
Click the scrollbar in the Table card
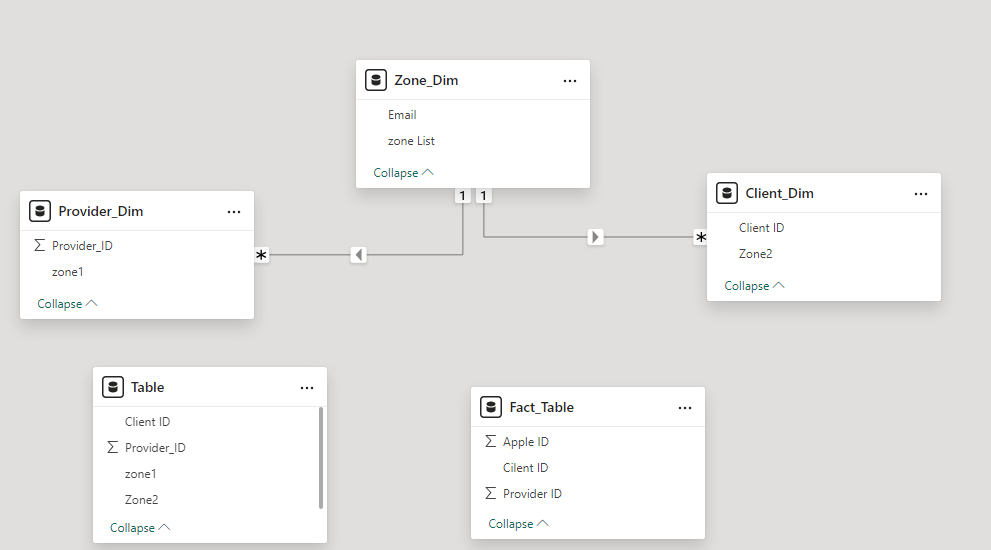pos(321,458)
